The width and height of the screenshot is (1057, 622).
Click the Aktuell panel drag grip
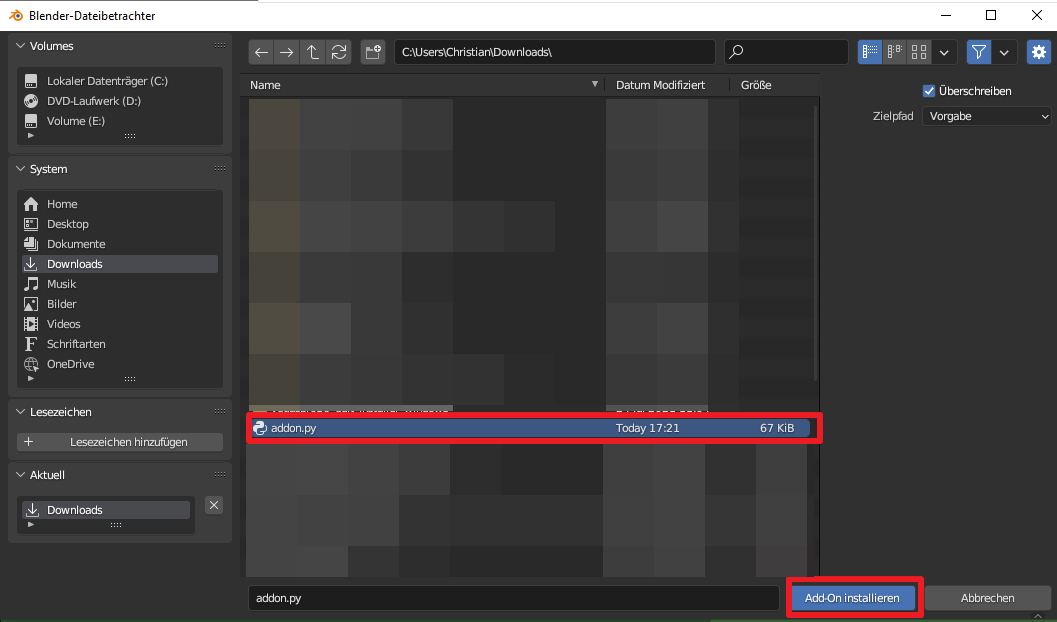pos(220,475)
